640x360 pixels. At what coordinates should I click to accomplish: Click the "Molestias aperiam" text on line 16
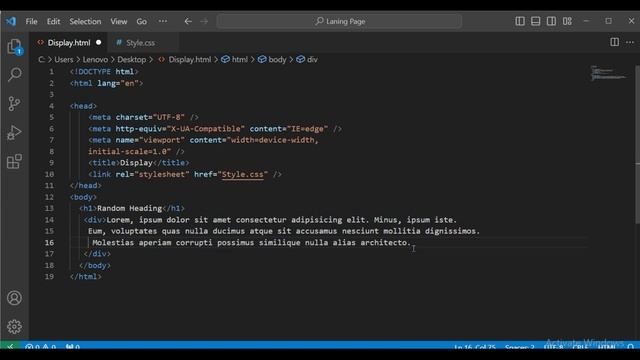click(x=132, y=242)
